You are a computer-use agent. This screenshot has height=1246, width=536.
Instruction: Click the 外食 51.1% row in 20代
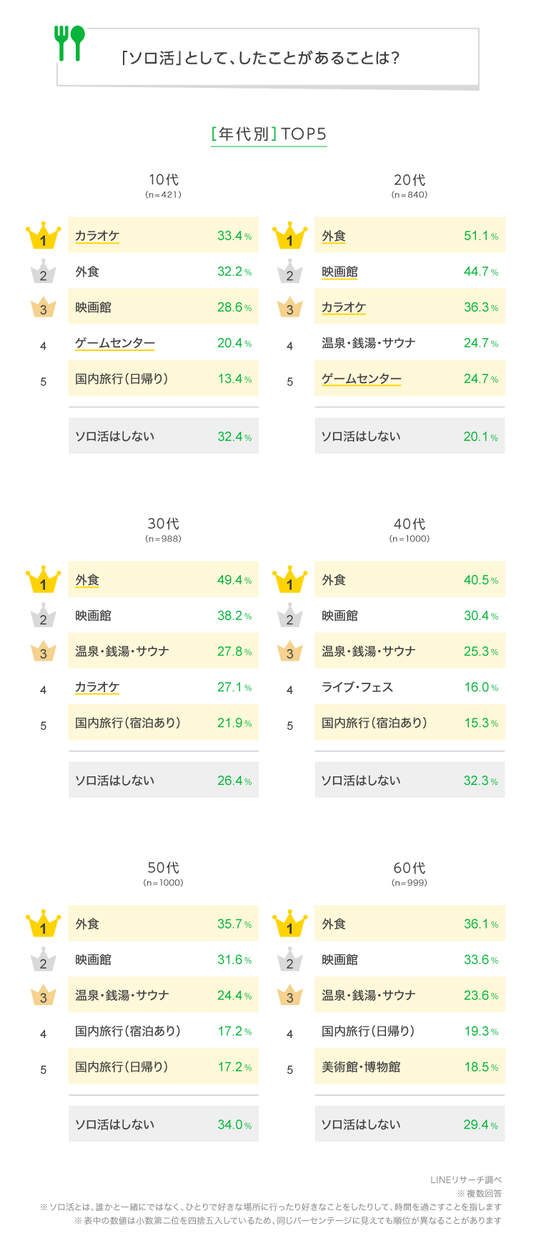point(410,236)
